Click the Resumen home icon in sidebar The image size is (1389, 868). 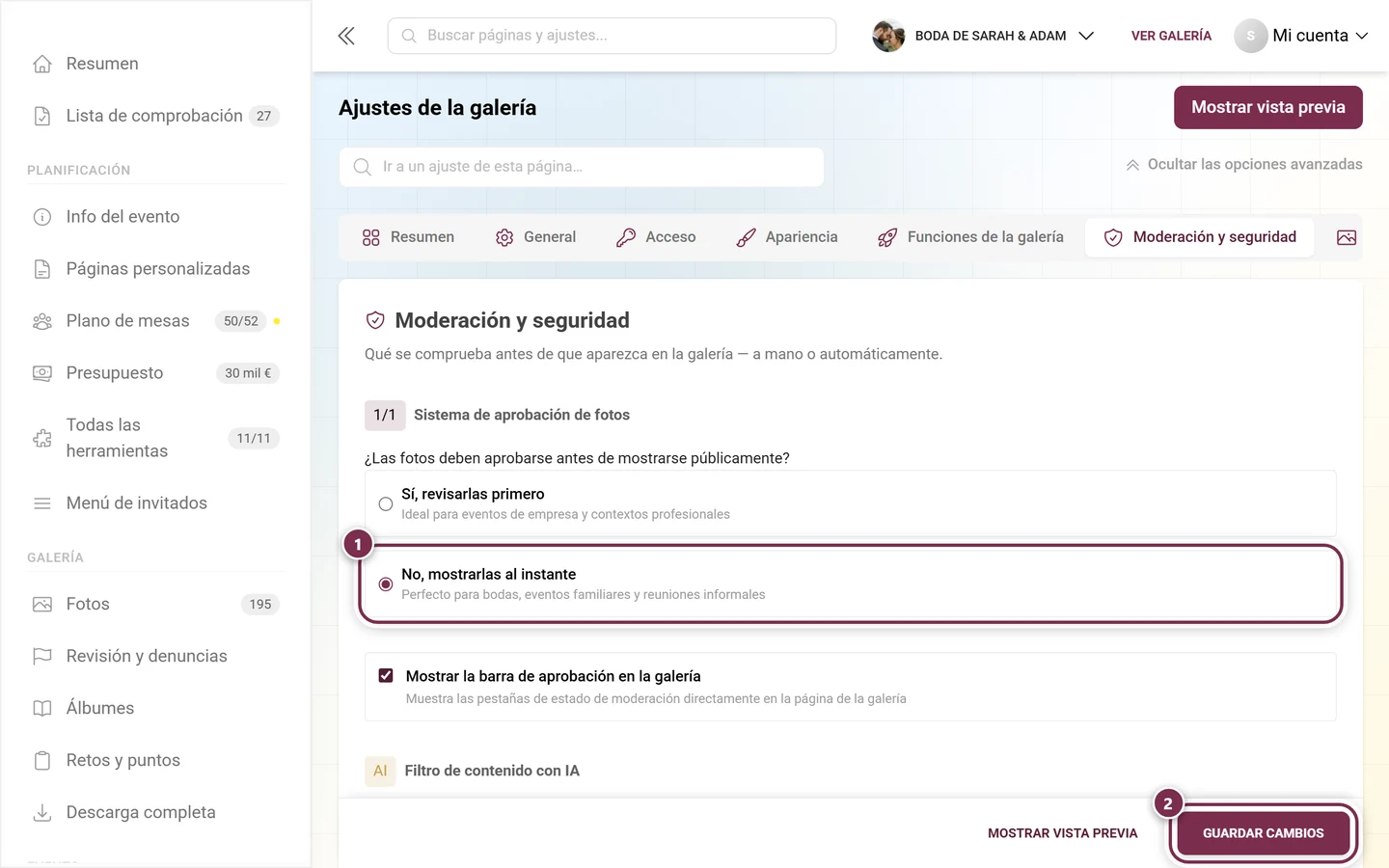(x=42, y=64)
